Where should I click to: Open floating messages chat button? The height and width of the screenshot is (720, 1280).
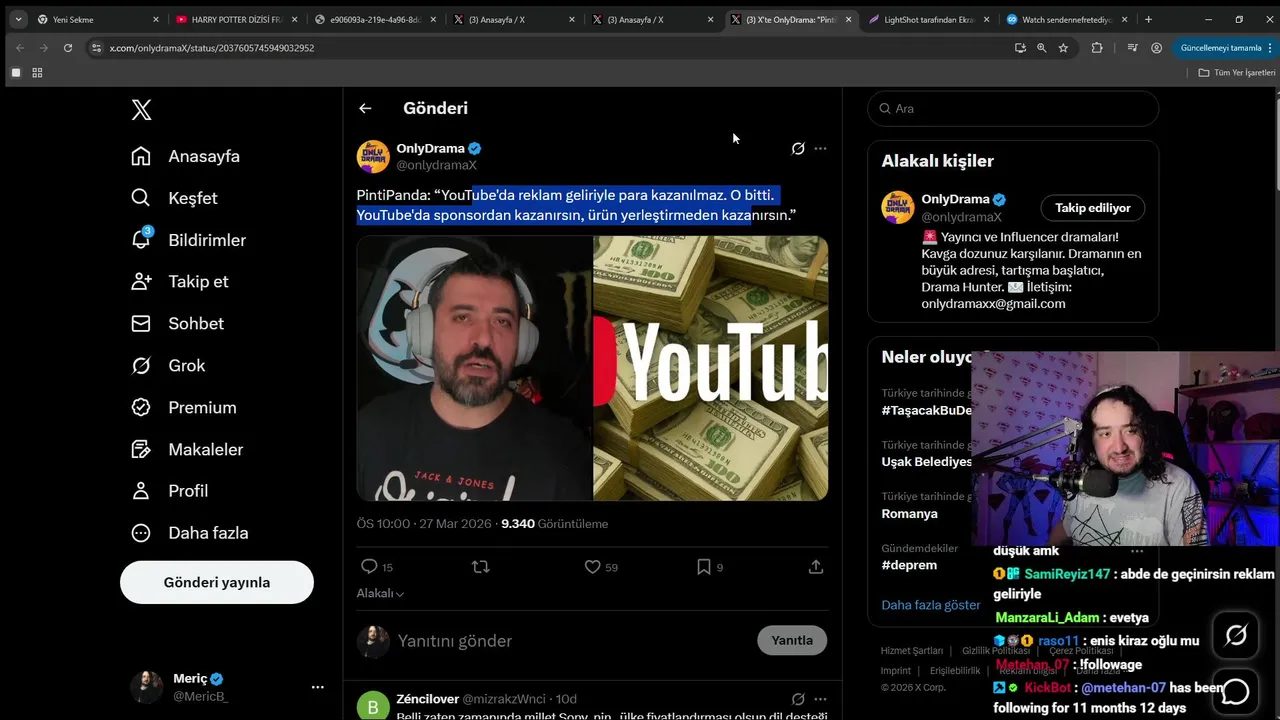point(1236,691)
